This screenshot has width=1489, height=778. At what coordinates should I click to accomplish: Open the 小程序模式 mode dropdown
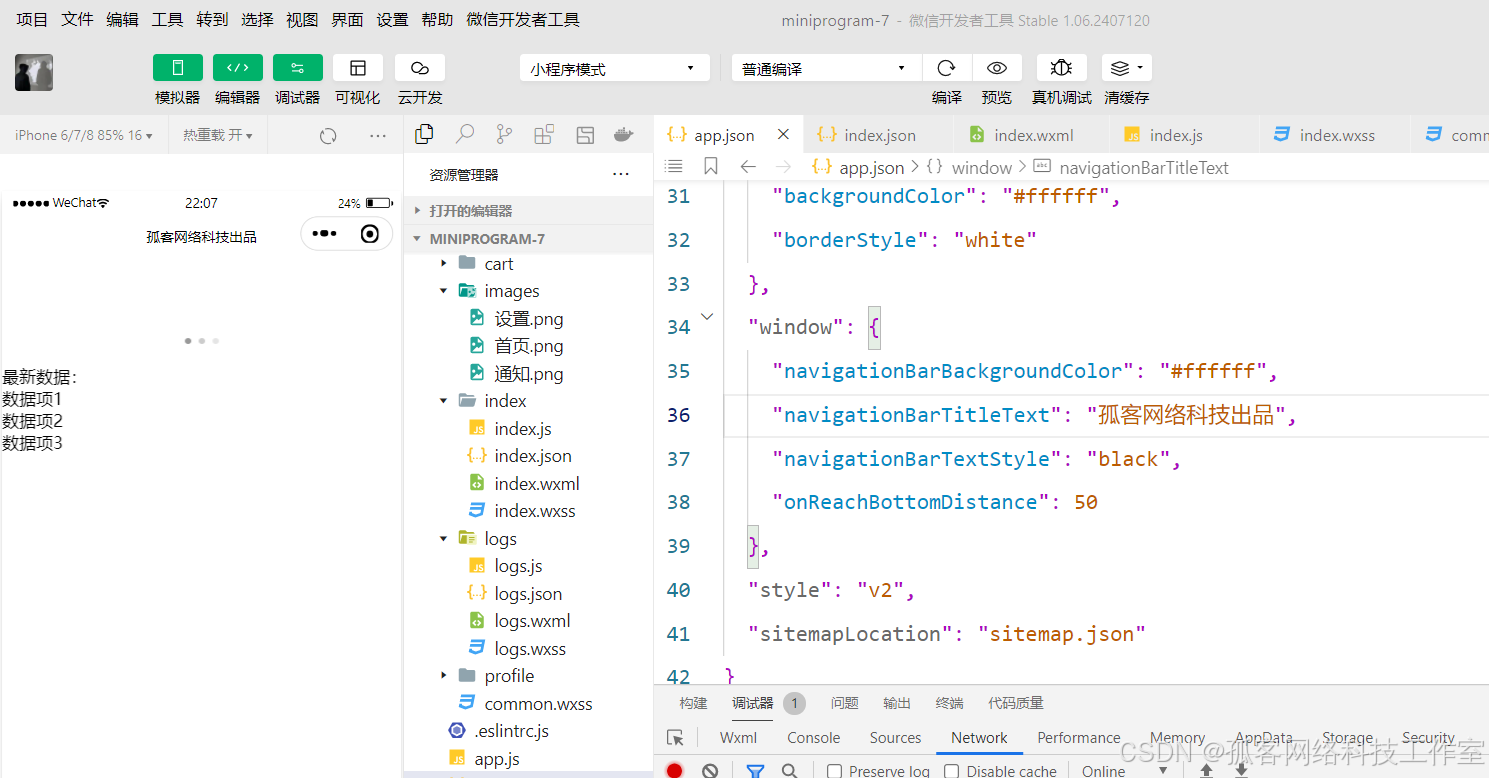coord(614,68)
